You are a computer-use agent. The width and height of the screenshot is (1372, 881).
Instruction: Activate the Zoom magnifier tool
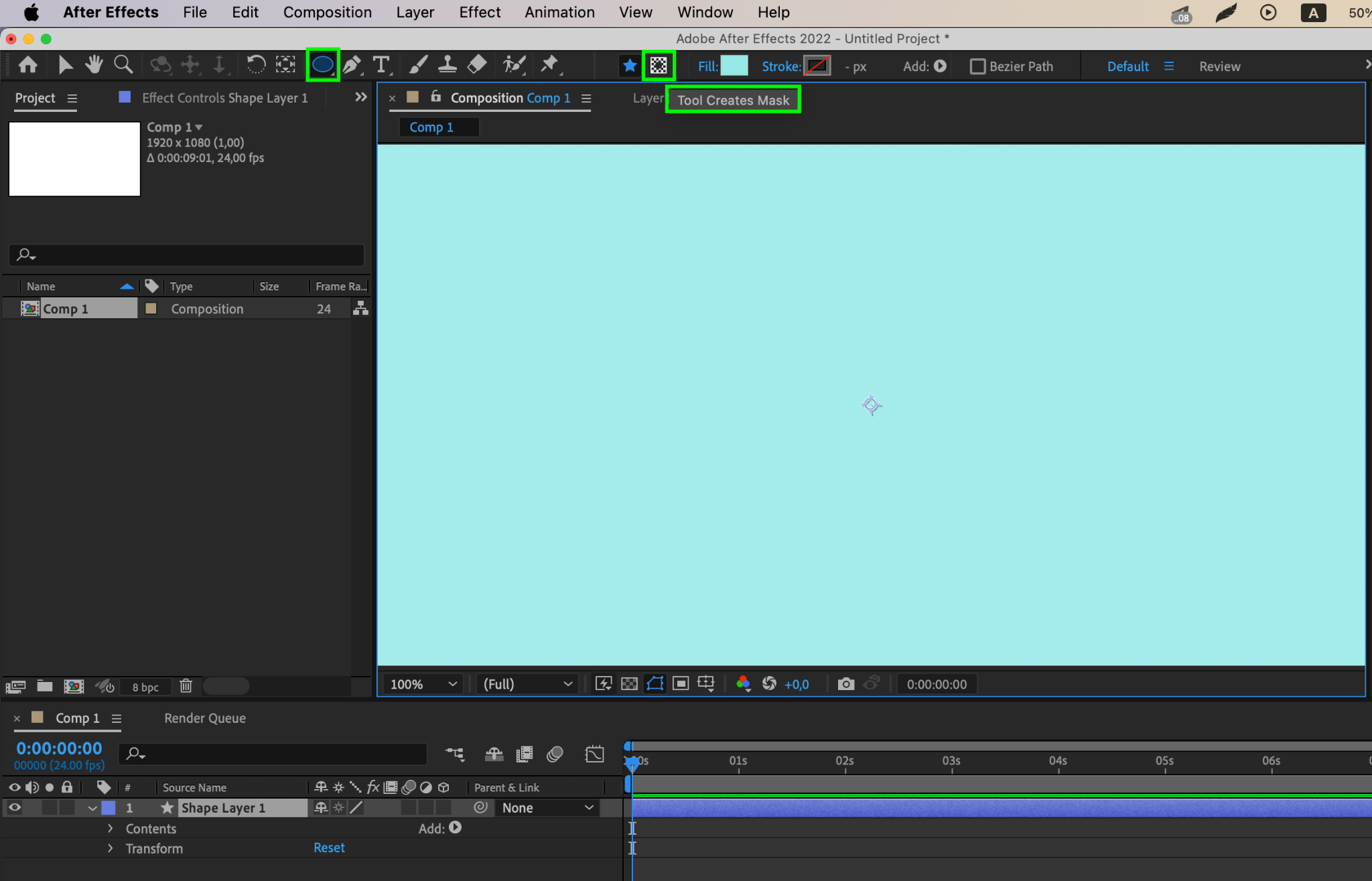(123, 65)
